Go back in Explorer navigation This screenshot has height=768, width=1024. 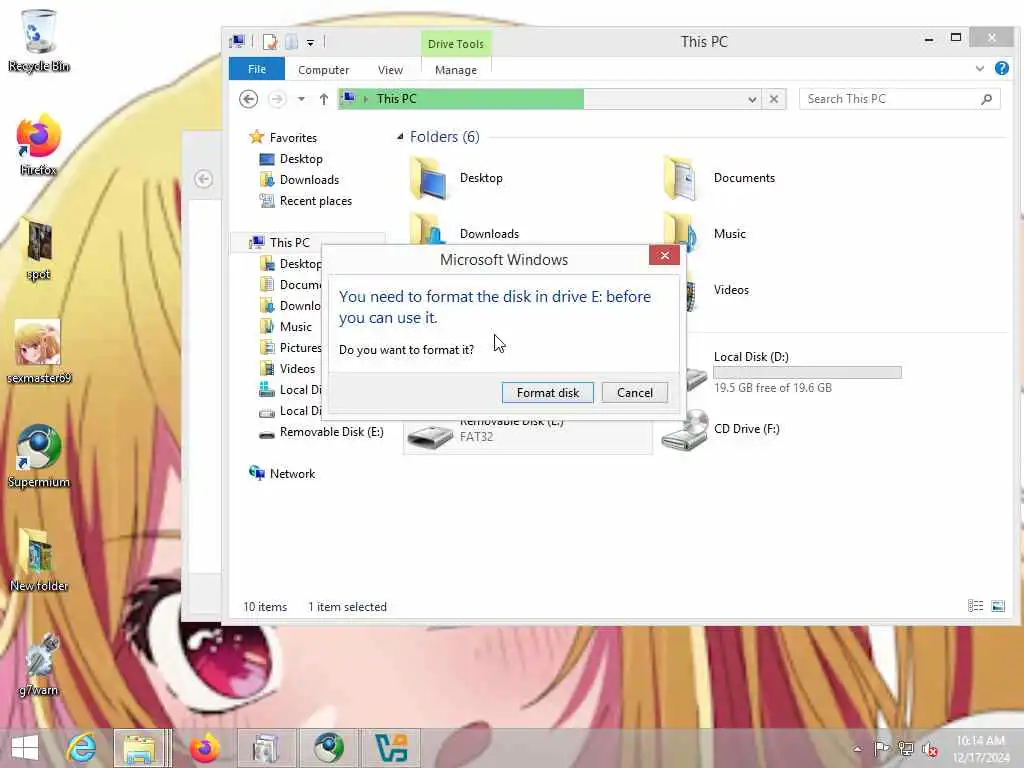[248, 99]
